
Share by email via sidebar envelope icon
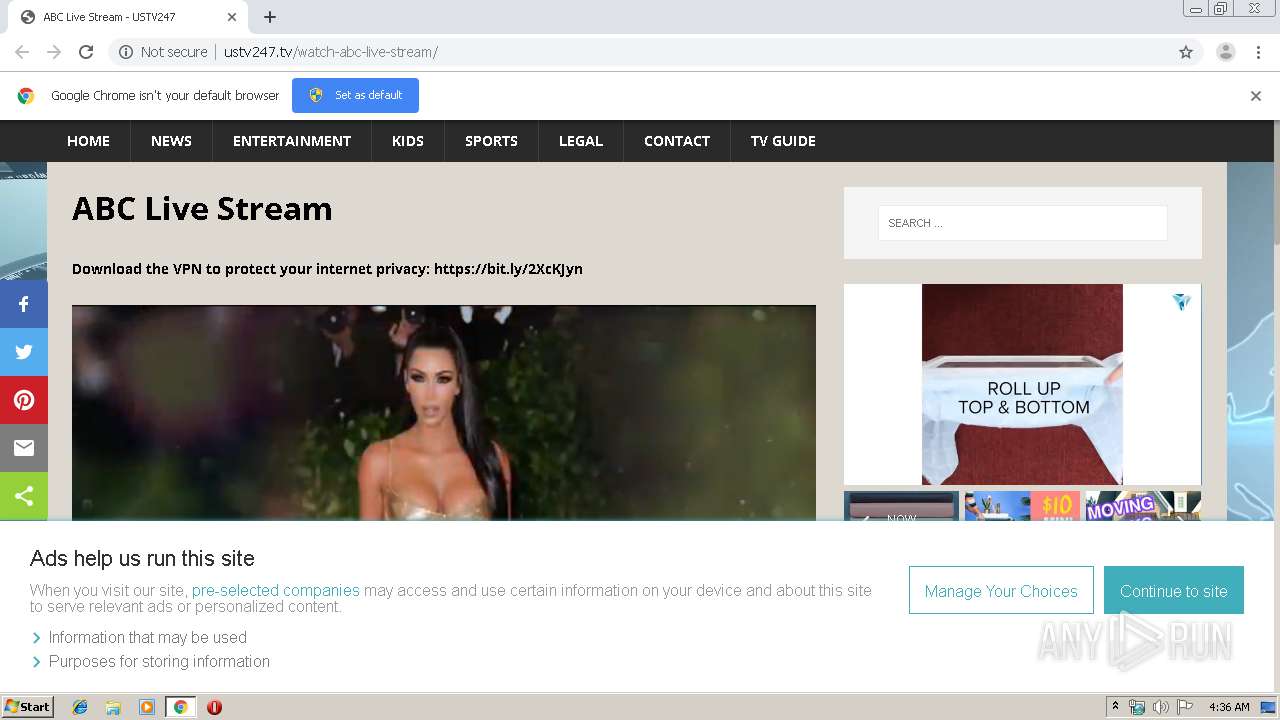(24, 448)
